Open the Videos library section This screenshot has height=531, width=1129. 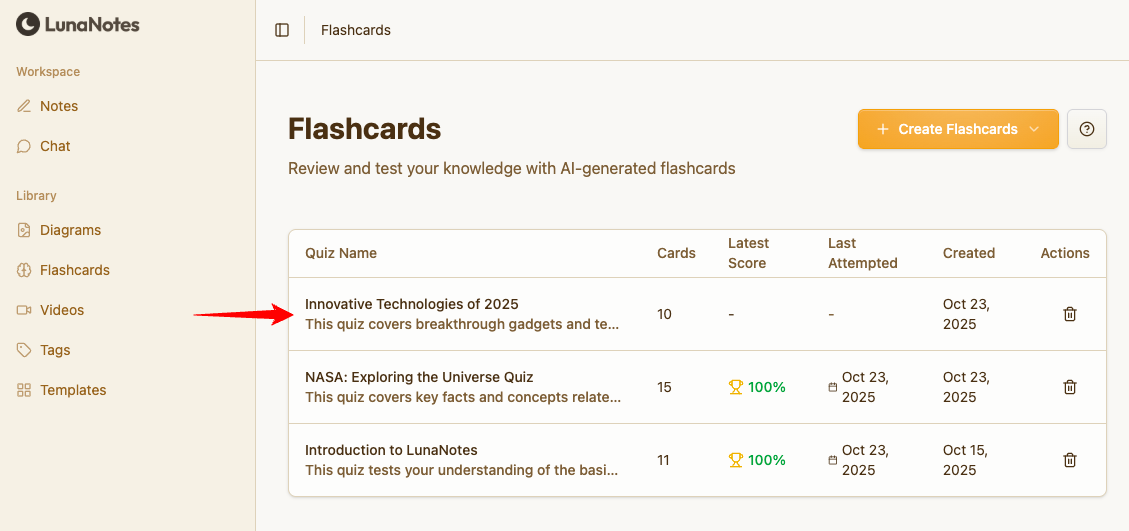pyautogui.click(x=62, y=310)
